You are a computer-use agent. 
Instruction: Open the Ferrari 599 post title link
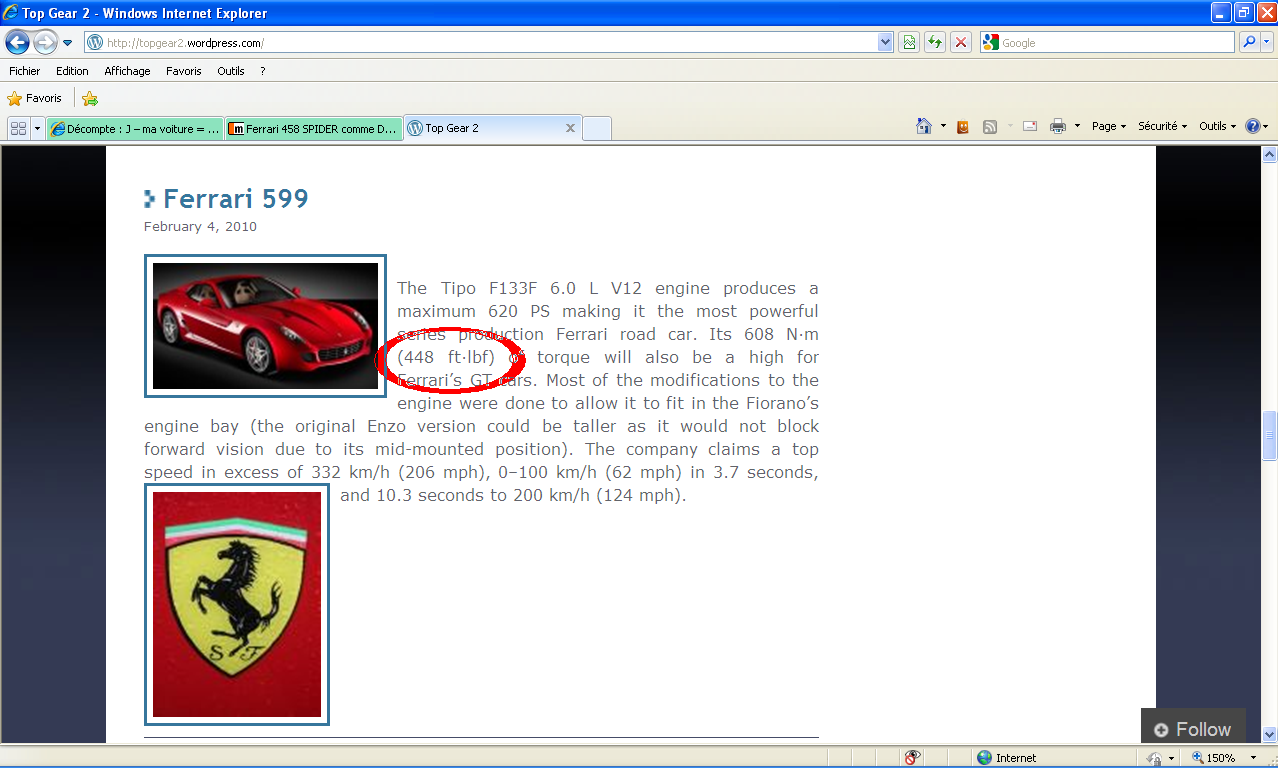tap(235, 199)
